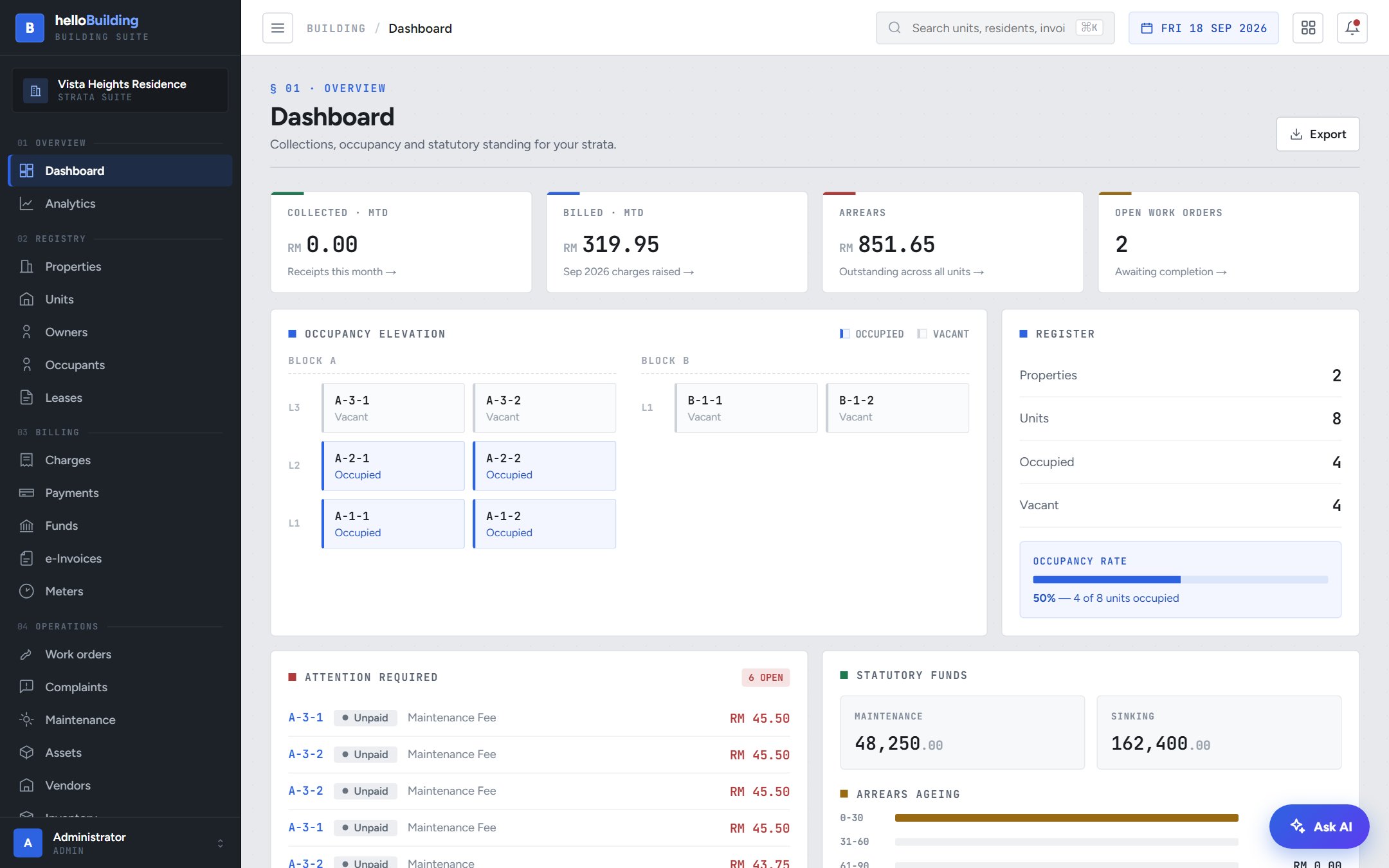Click the BUILDING breadcrumb
Viewport: 1389px width, 868px height.
tap(336, 28)
